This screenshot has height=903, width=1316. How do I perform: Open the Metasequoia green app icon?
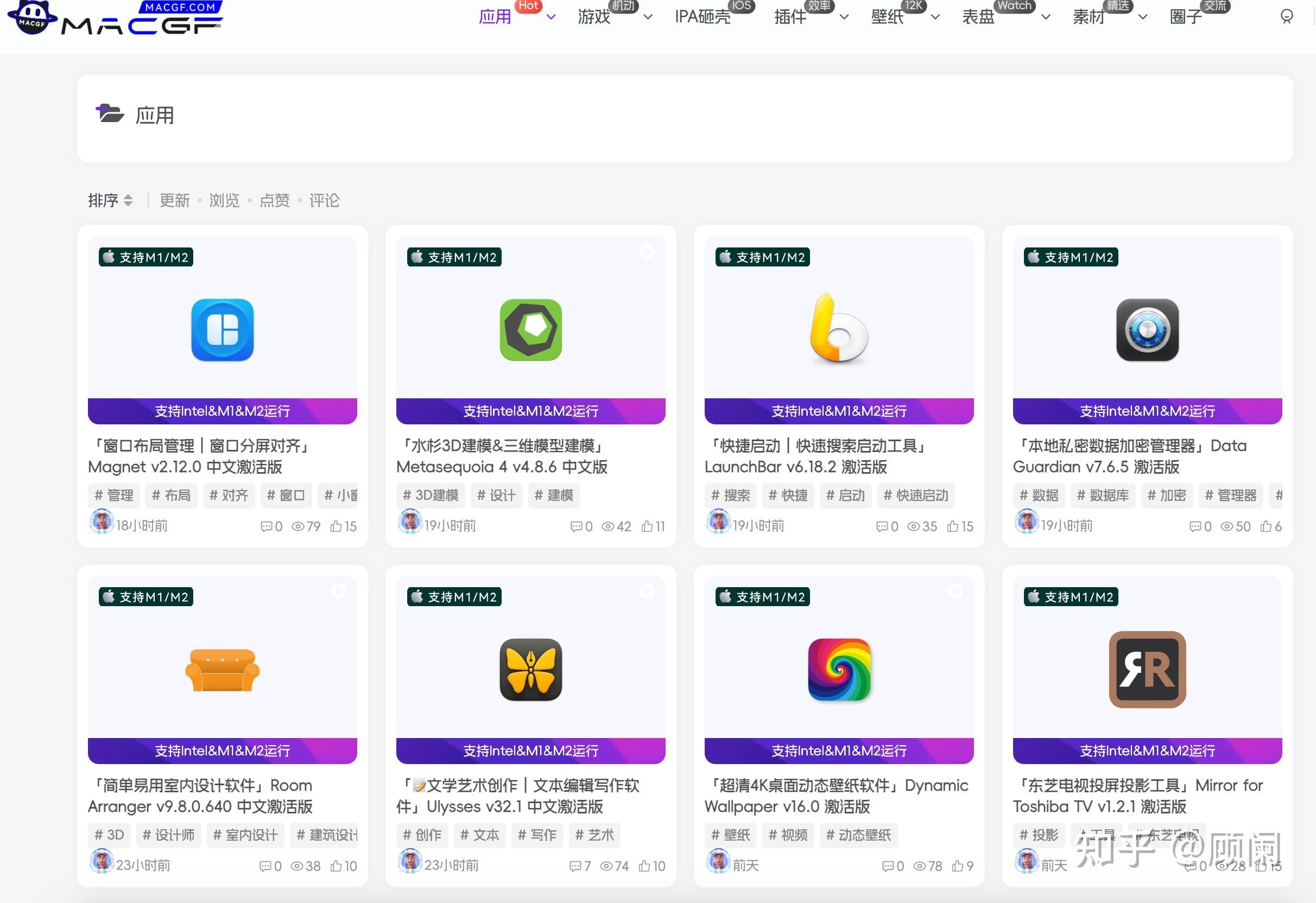530,330
